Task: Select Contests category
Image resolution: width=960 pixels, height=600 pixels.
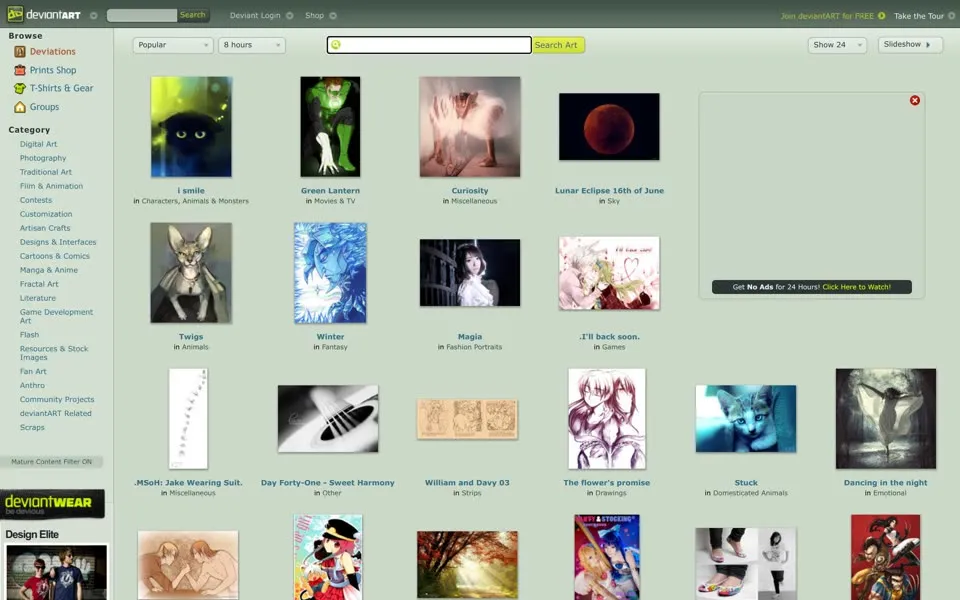Action: 36,200
